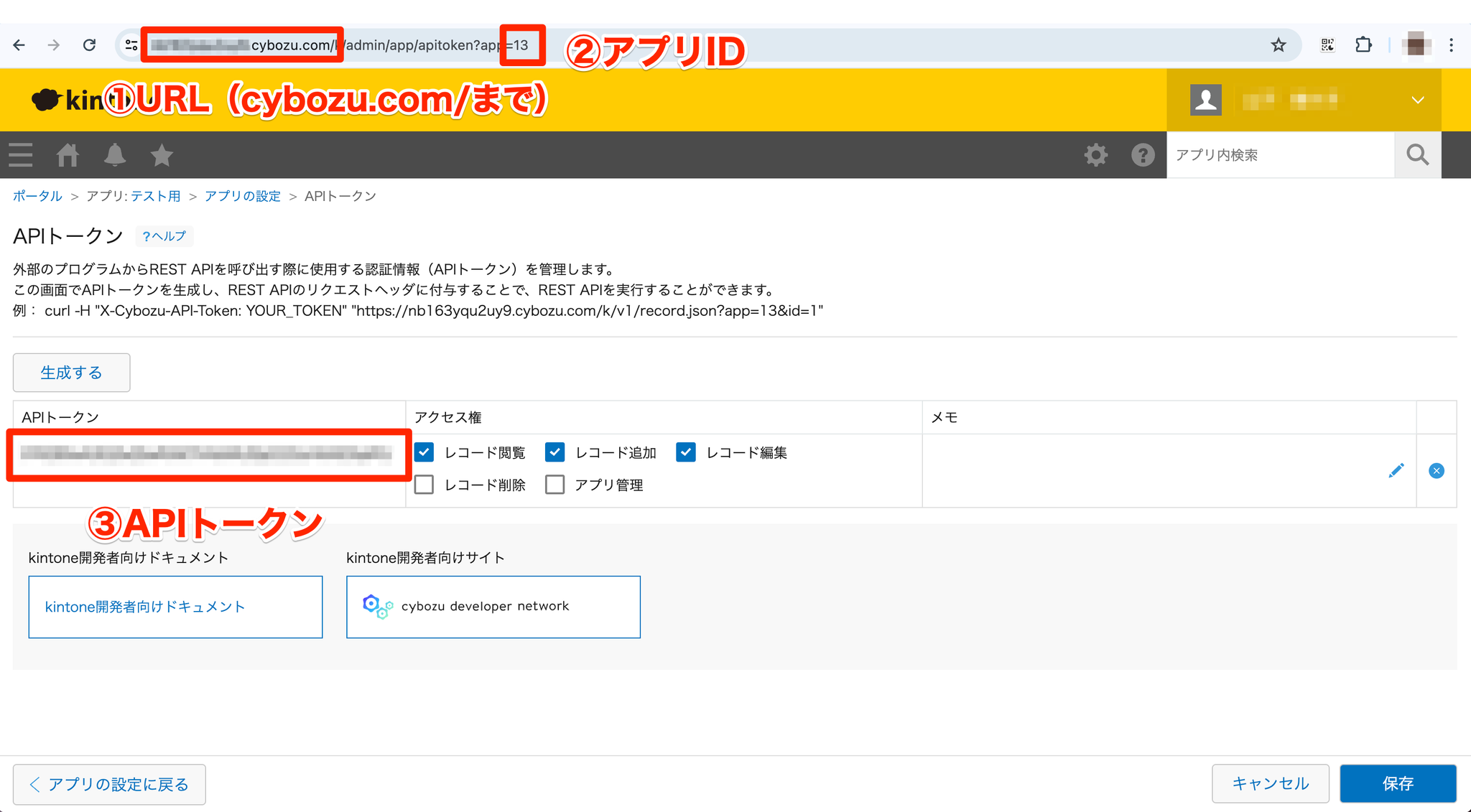Focus the アプリ内検索 search field
1471x812 pixels.
[x=1280, y=155]
